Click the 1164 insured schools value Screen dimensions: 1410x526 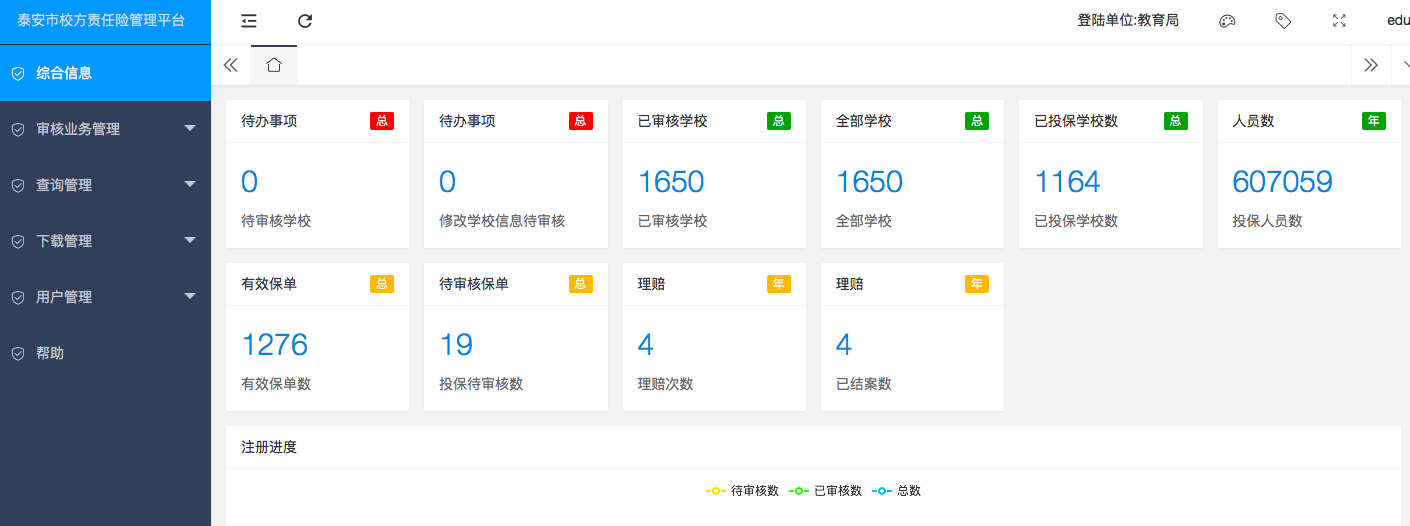1067,182
